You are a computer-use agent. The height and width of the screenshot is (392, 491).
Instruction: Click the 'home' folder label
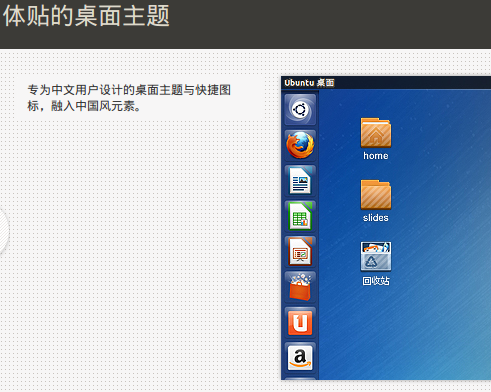[x=376, y=156]
